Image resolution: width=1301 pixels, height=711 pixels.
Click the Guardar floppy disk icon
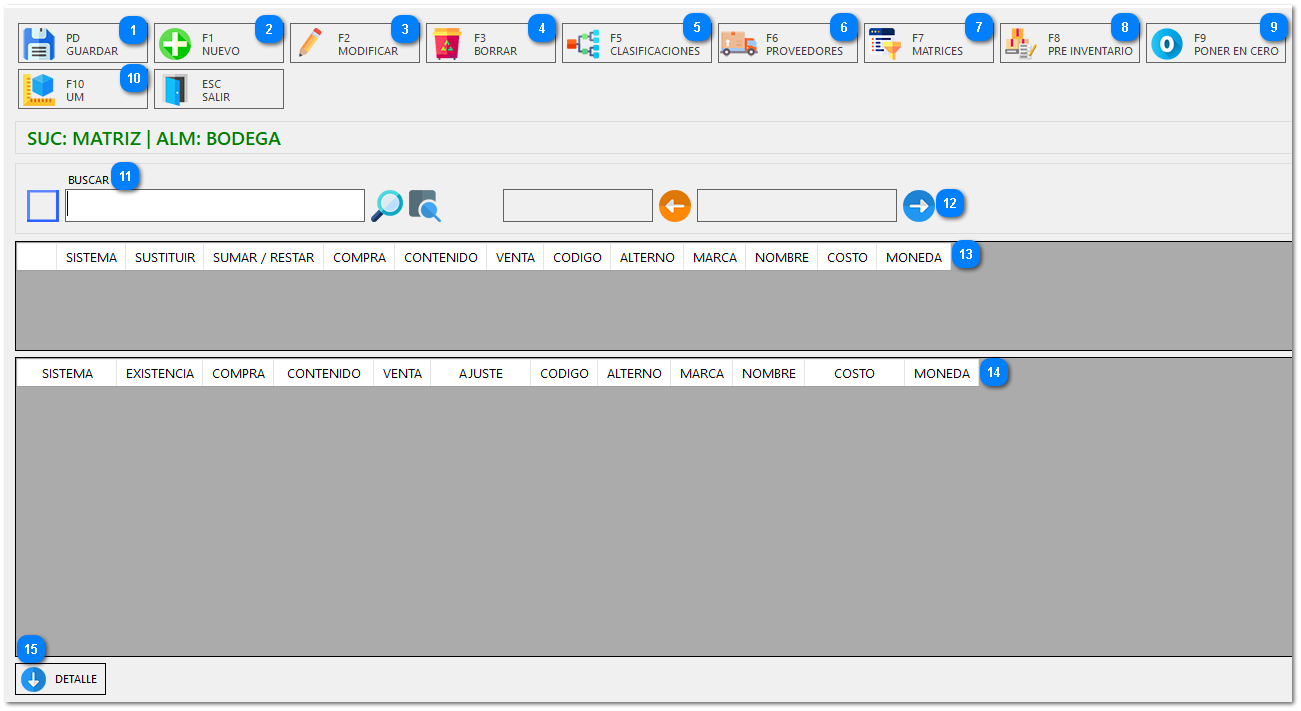(40, 44)
